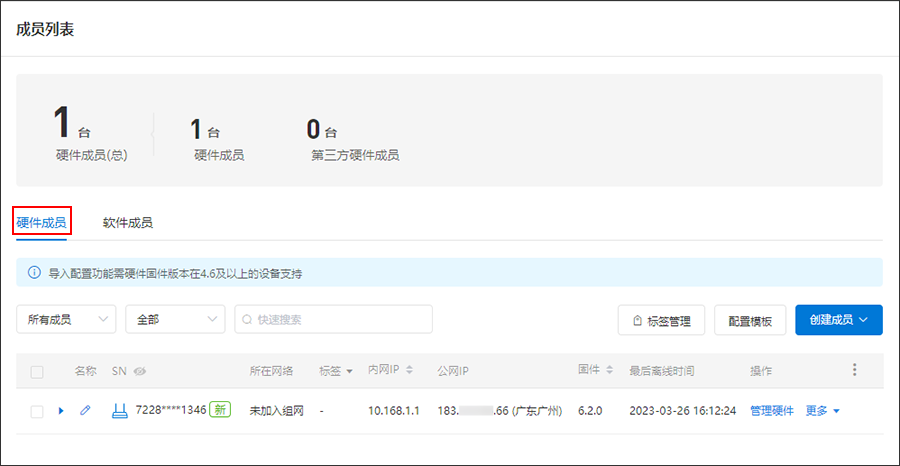The image size is (900, 466).
Task: Switch to 软件成员 tab
Action: [x=128, y=223]
